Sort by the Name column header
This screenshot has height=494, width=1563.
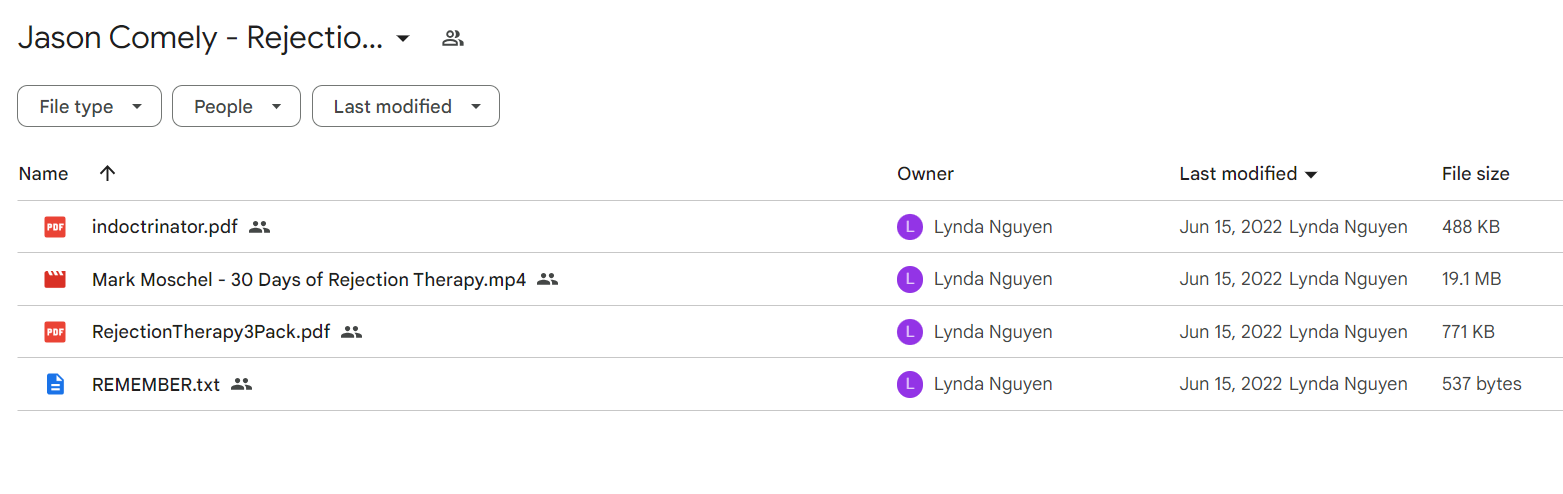pos(43,174)
